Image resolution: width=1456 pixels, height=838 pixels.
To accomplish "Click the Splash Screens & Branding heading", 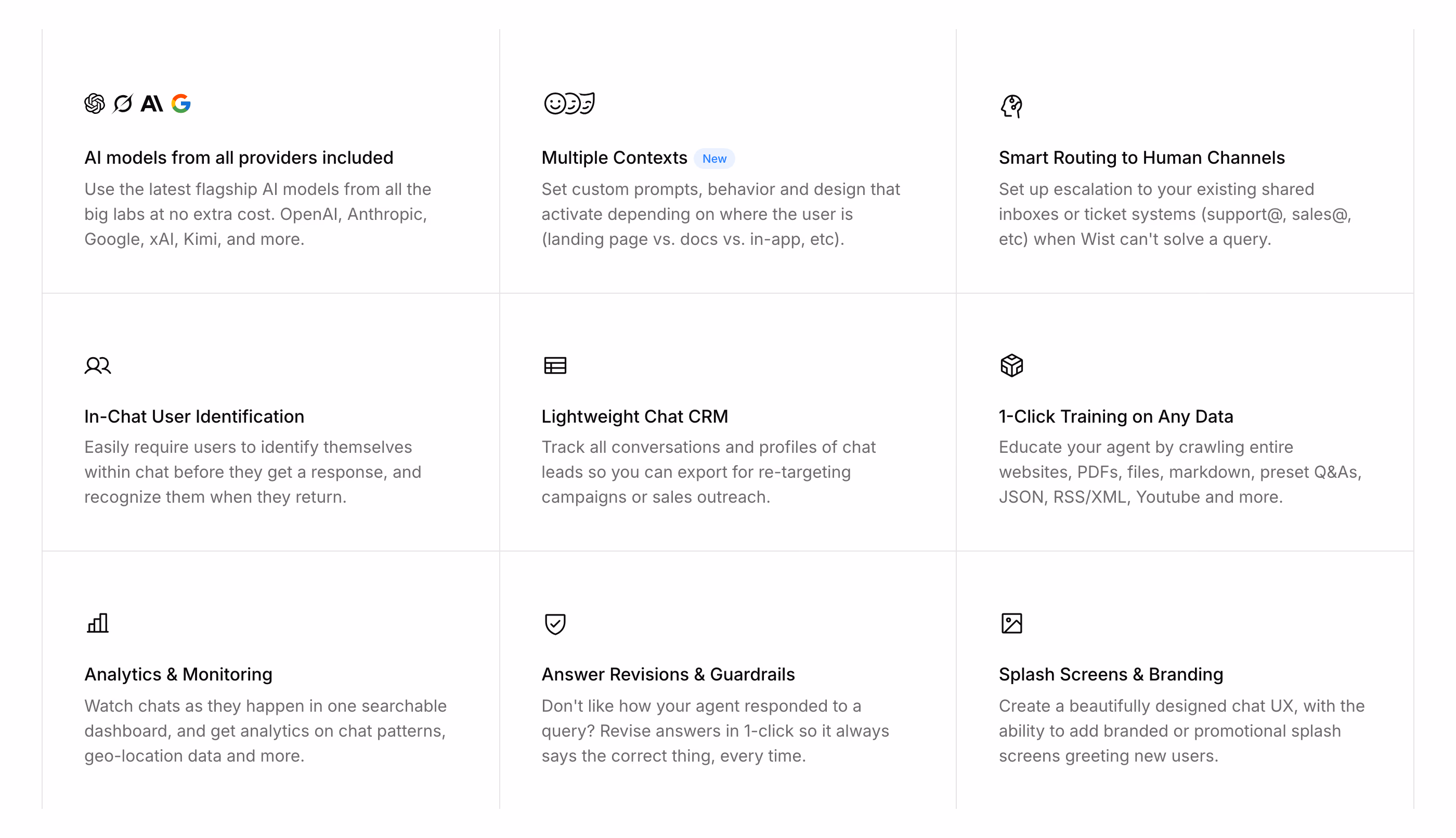I will (1111, 675).
